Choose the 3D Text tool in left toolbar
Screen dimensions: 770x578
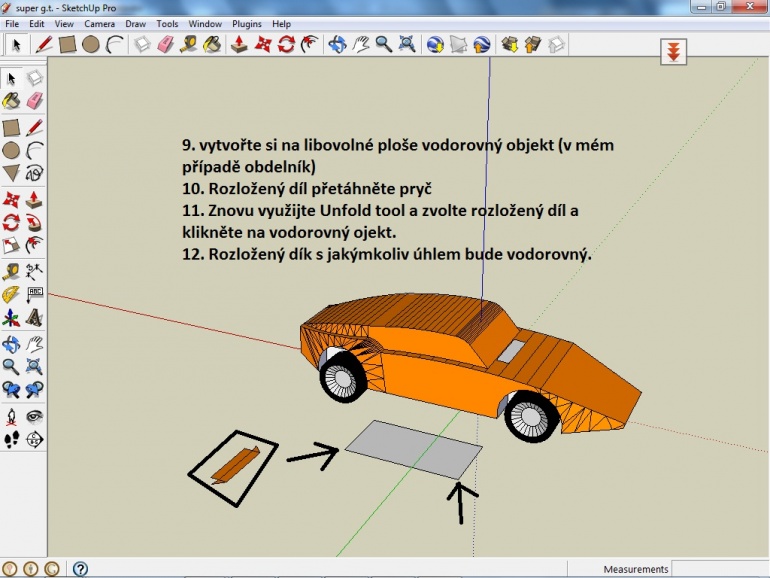point(34,318)
